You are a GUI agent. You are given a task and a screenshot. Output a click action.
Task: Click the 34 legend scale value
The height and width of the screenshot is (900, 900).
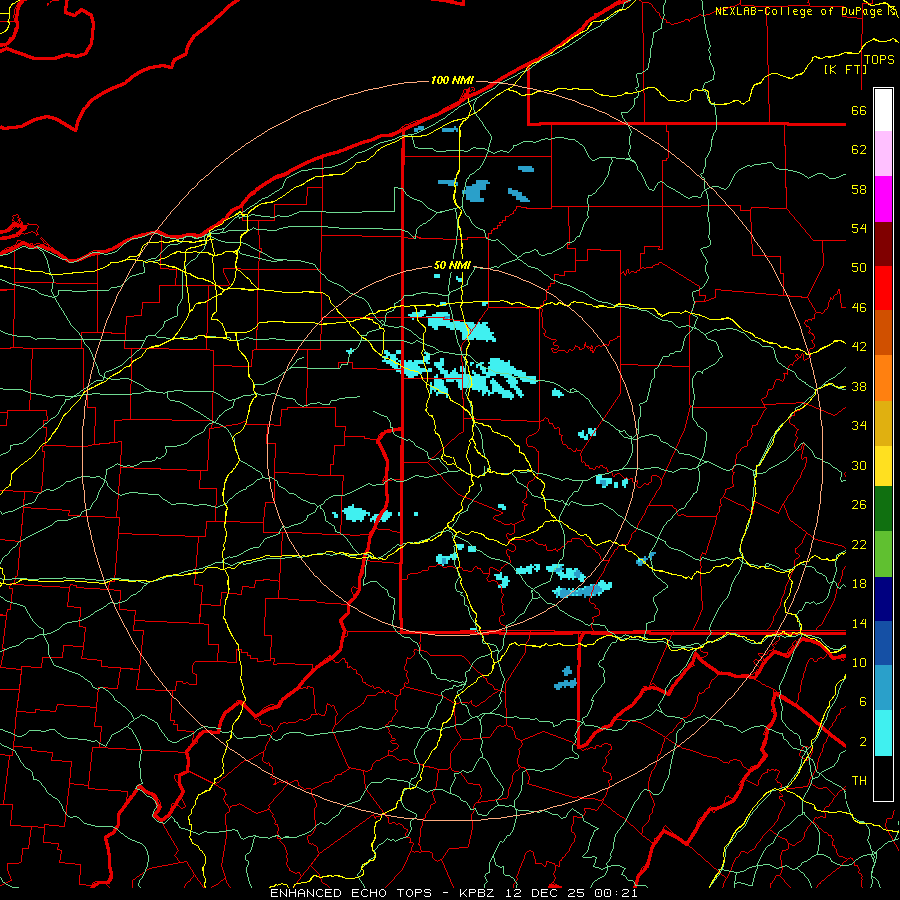859,426
